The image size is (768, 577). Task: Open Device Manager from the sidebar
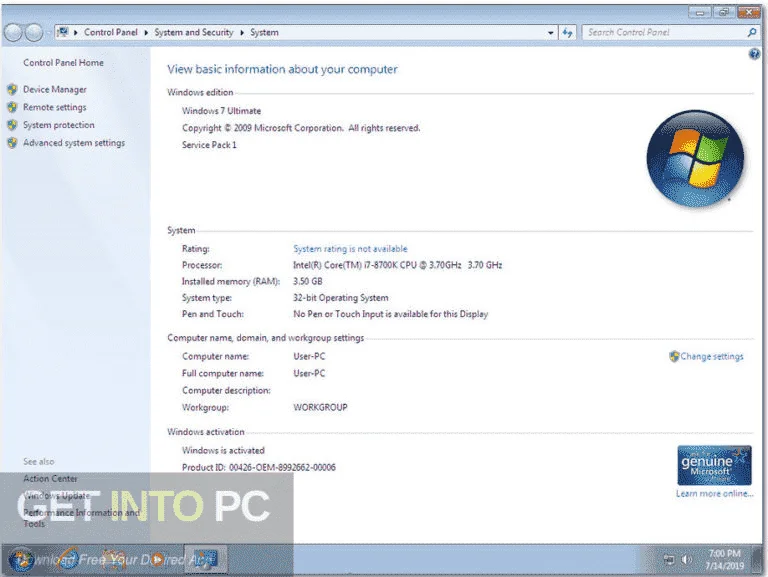54,90
